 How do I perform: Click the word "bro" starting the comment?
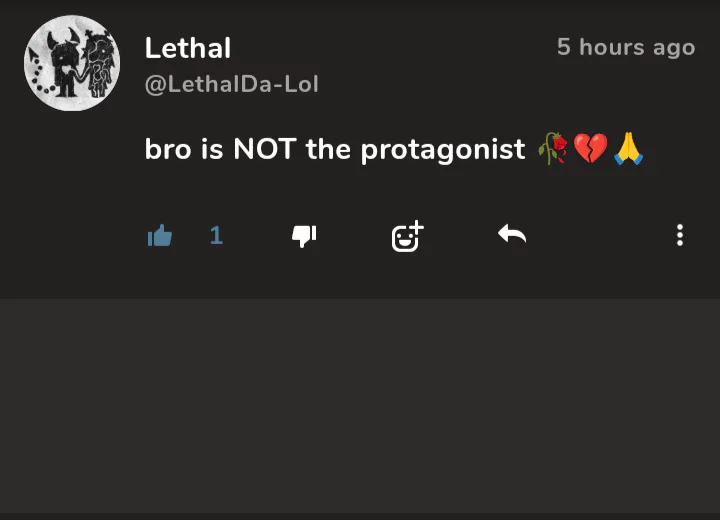point(167,150)
